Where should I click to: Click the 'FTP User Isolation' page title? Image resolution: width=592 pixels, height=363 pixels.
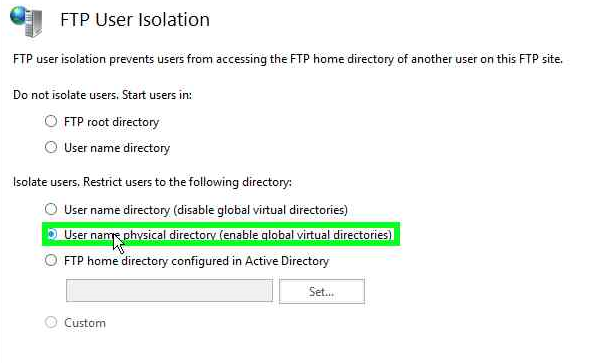pos(135,20)
